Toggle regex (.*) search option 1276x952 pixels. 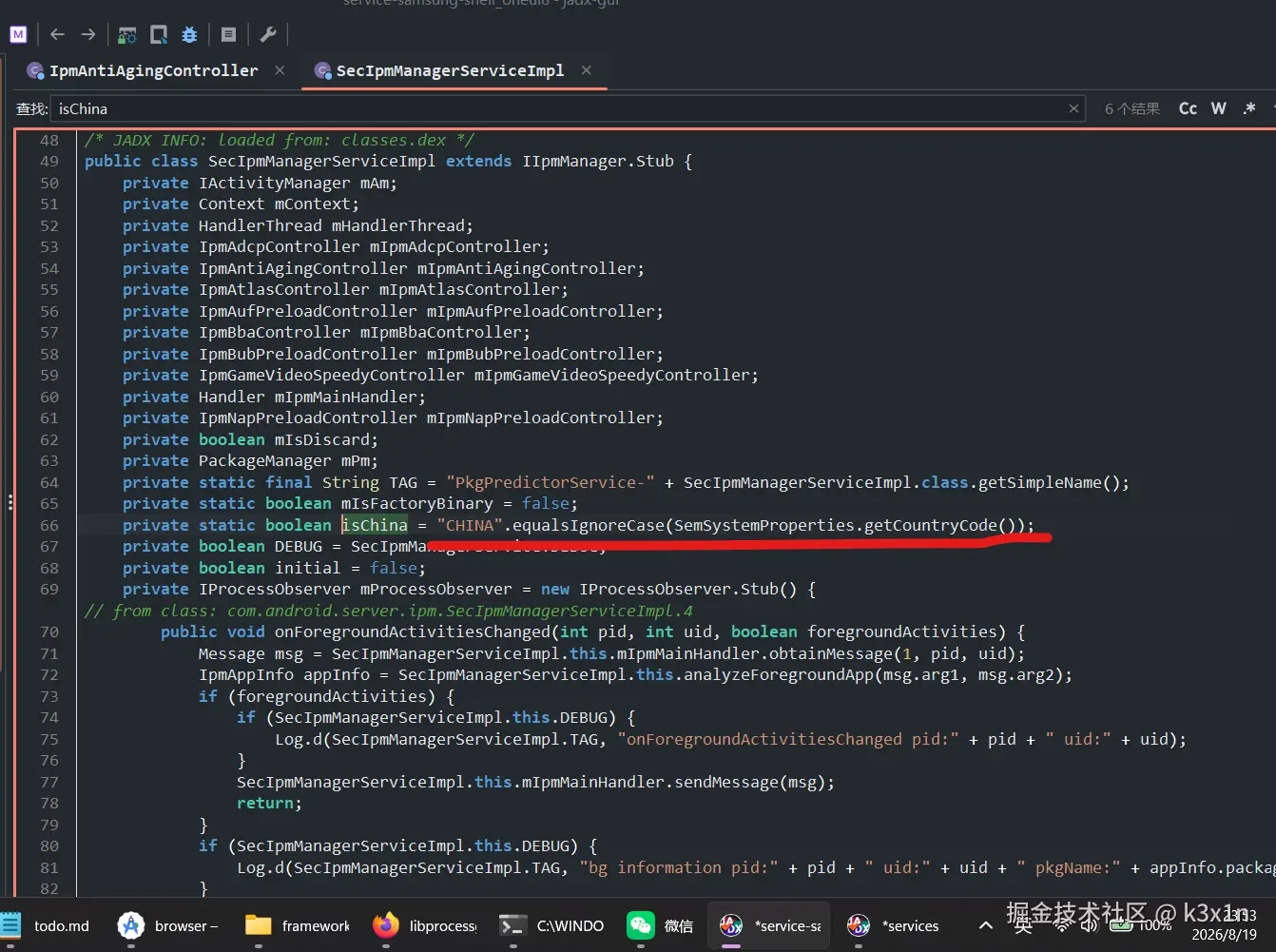pyautogui.click(x=1249, y=108)
